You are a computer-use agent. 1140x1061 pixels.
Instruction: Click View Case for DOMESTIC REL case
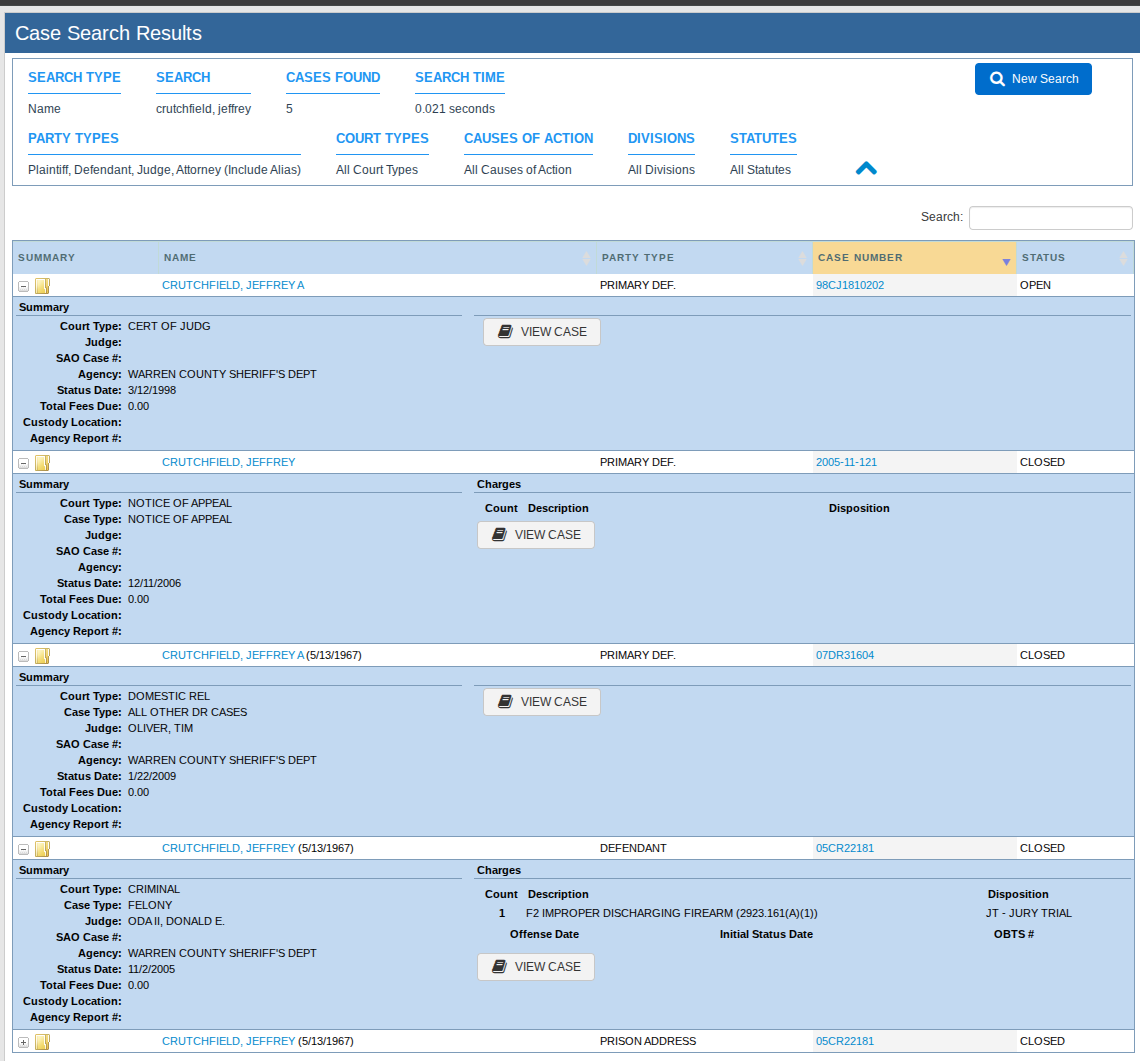542,702
